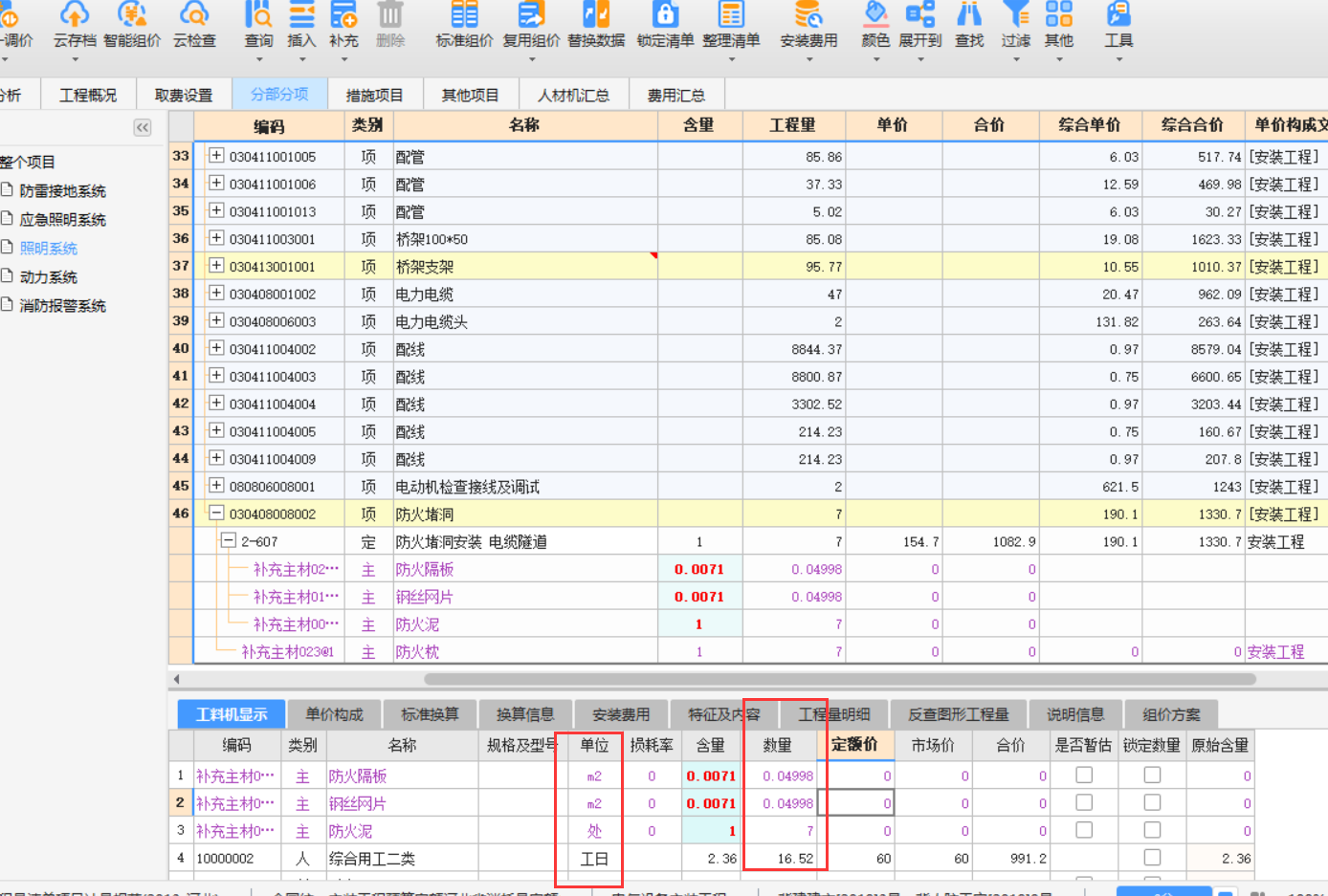Switch to the 取费设置 tab
1328x896 pixels.
pos(184,96)
